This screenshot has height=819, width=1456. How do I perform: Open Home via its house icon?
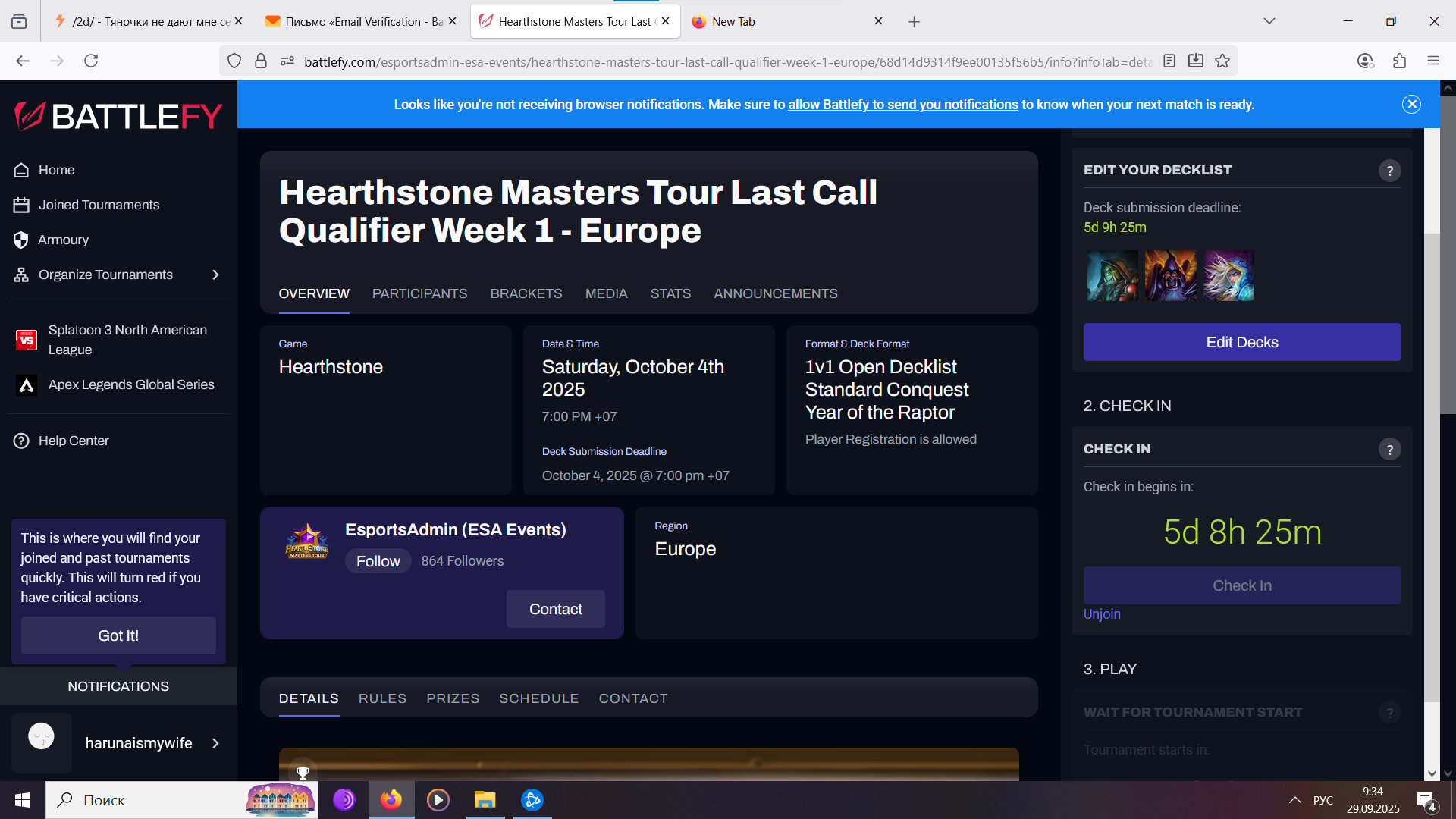click(x=21, y=170)
